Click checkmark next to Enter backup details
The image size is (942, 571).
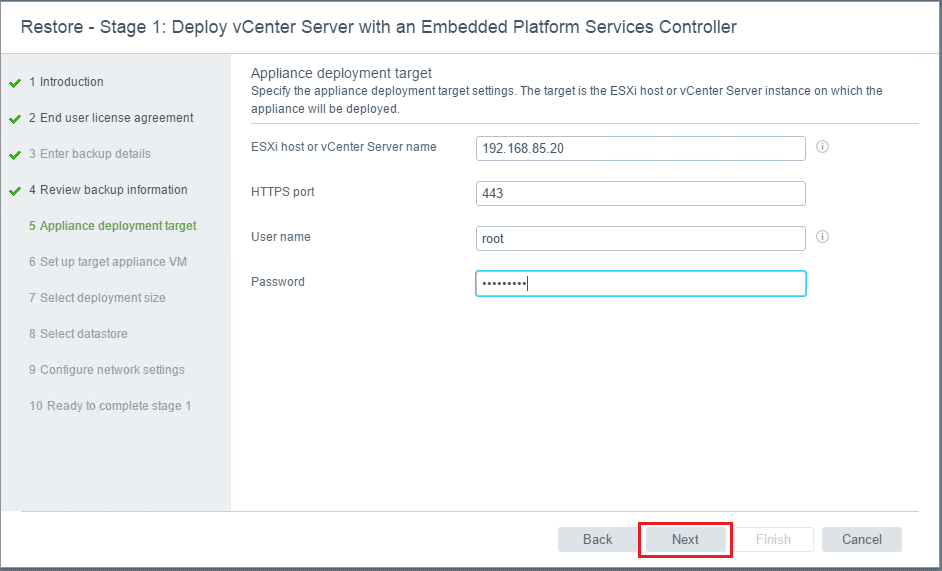tap(15, 155)
